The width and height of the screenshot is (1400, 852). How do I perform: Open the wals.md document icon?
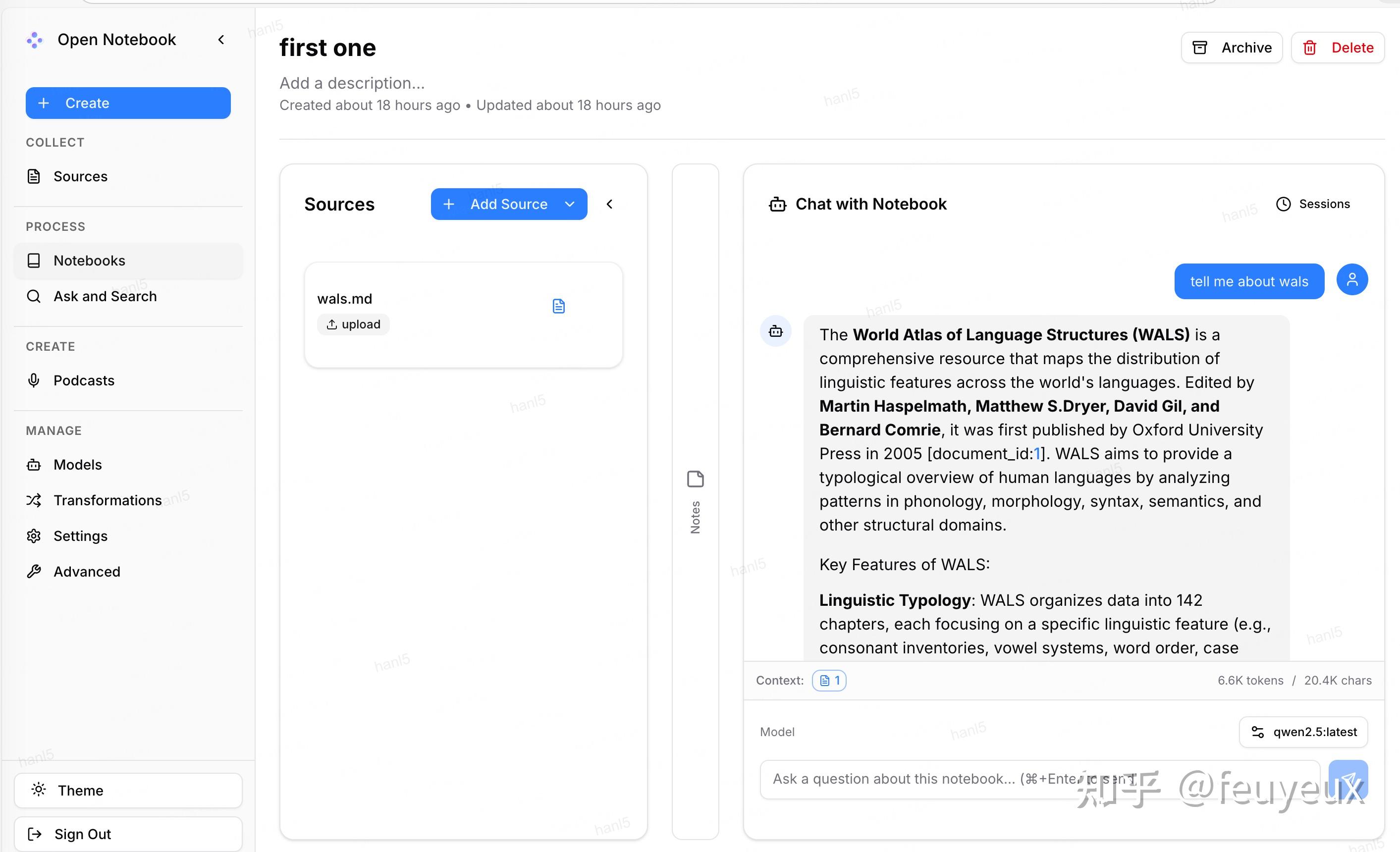coord(558,306)
